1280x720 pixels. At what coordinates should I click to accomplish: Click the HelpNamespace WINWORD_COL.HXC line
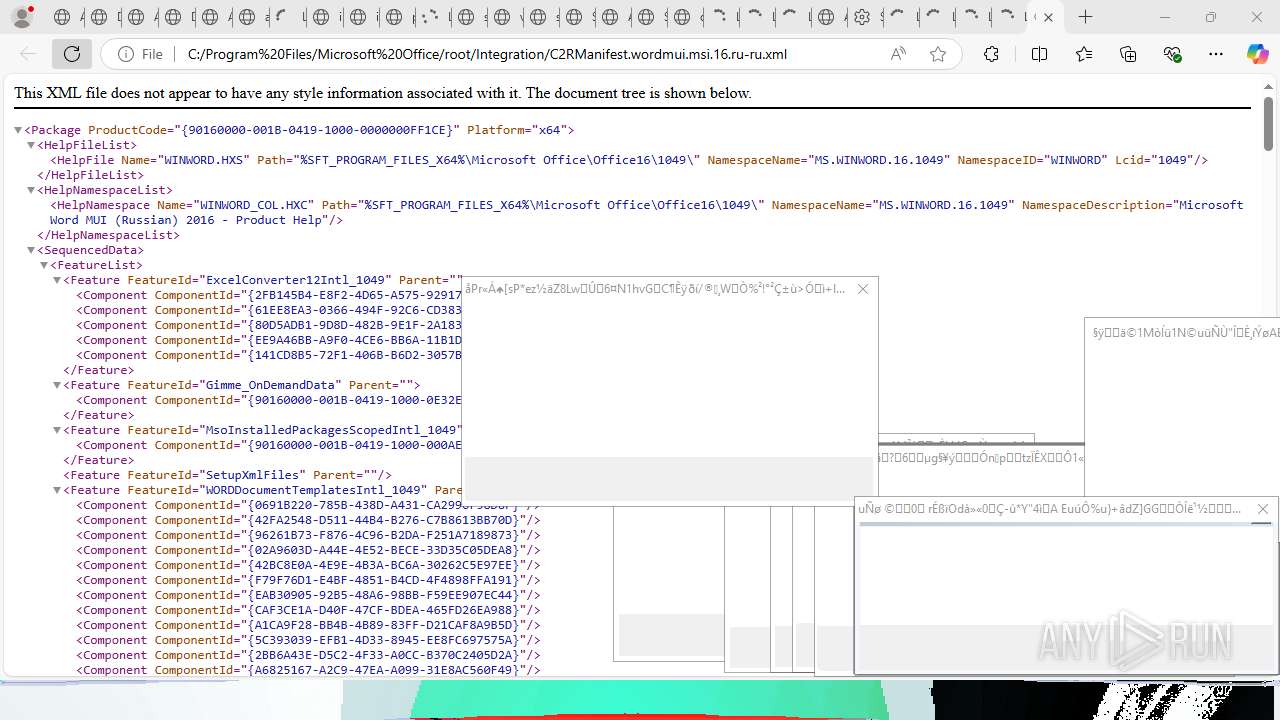coord(647,212)
